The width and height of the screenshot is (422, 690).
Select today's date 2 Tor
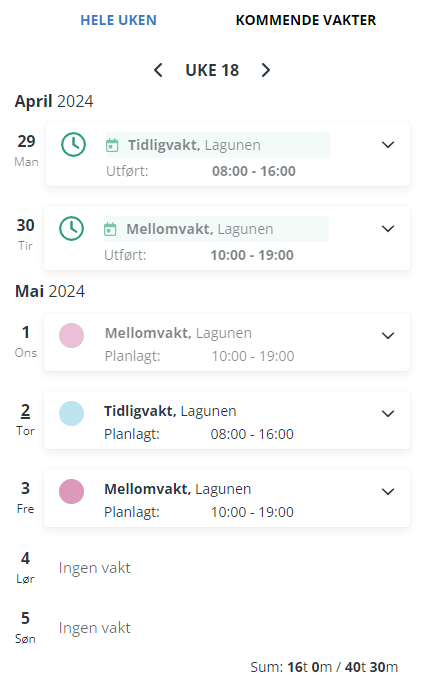[x=26, y=419]
